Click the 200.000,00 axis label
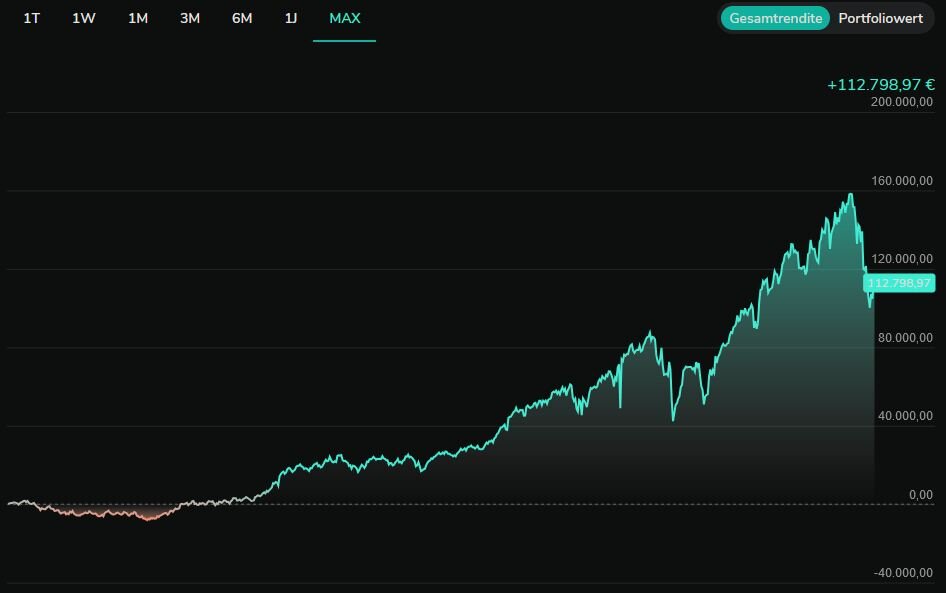The image size is (946, 593). (902, 102)
